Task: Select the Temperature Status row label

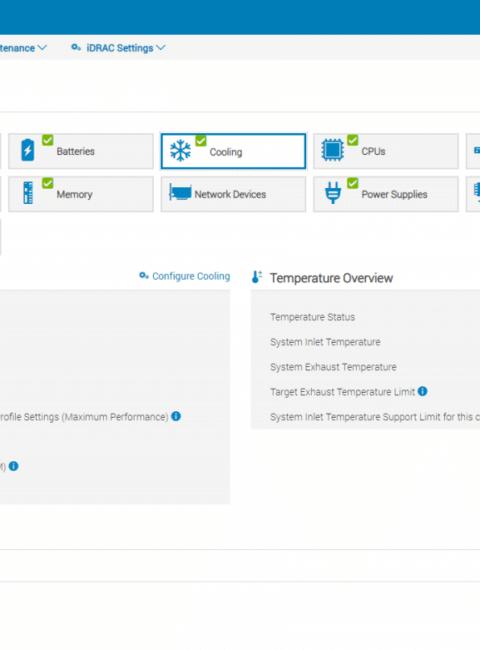Action: coord(313,317)
